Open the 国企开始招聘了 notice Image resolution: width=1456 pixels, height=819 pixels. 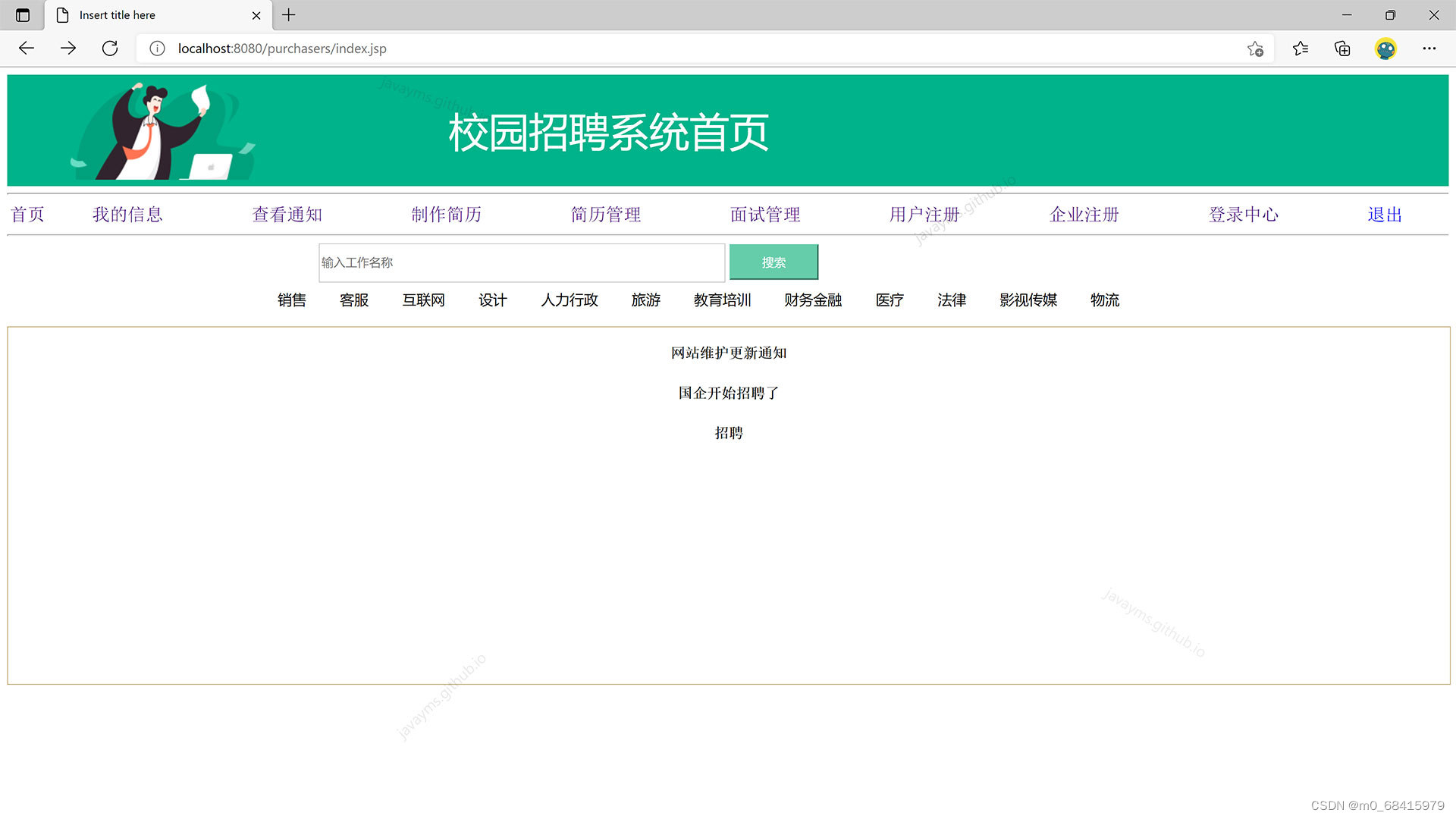pos(728,393)
